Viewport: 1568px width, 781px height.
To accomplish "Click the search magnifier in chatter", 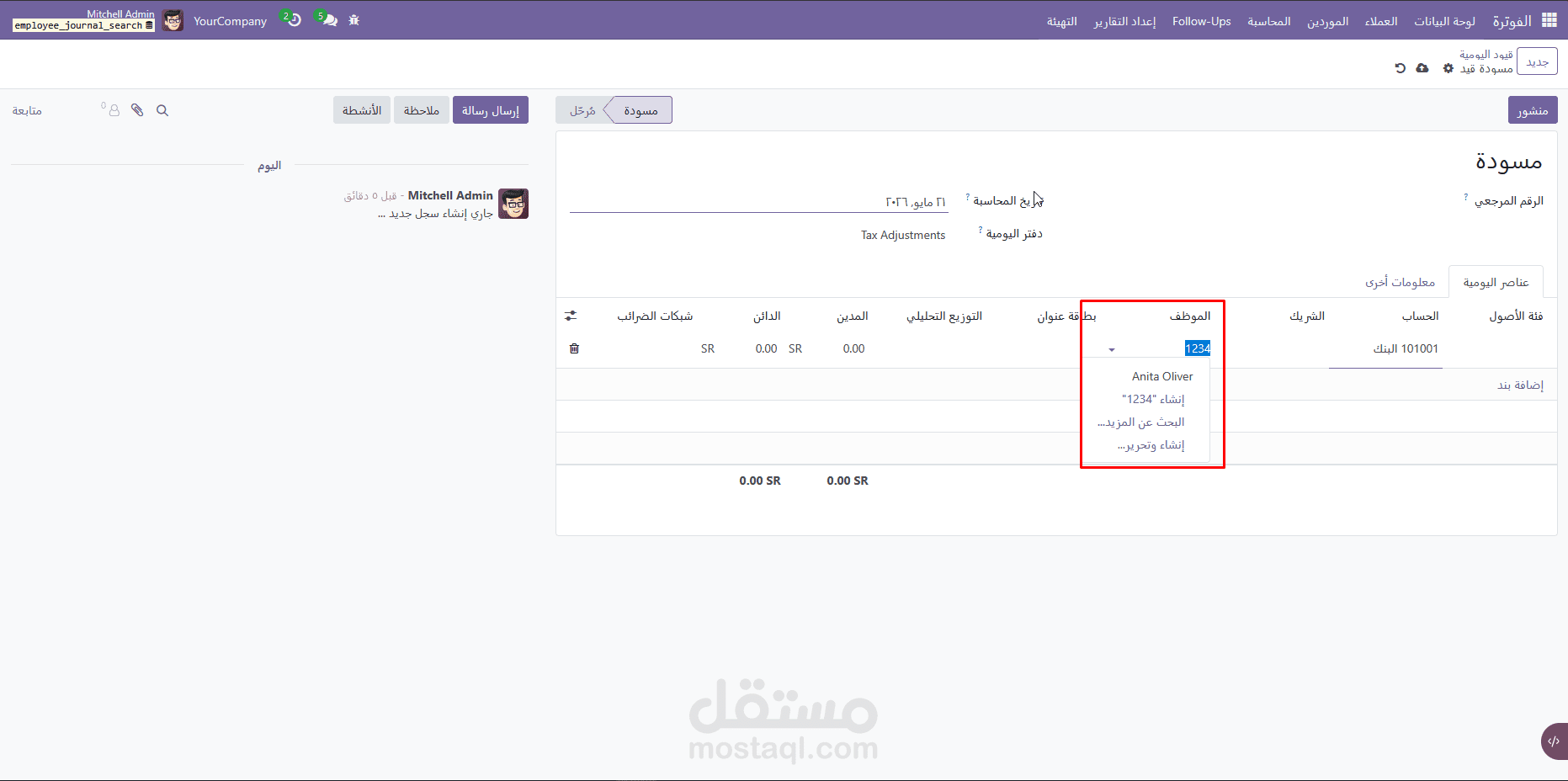I will click(x=162, y=110).
